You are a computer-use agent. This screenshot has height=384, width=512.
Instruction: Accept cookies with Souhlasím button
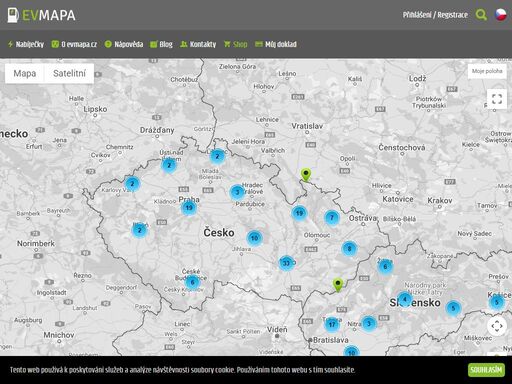486,370
